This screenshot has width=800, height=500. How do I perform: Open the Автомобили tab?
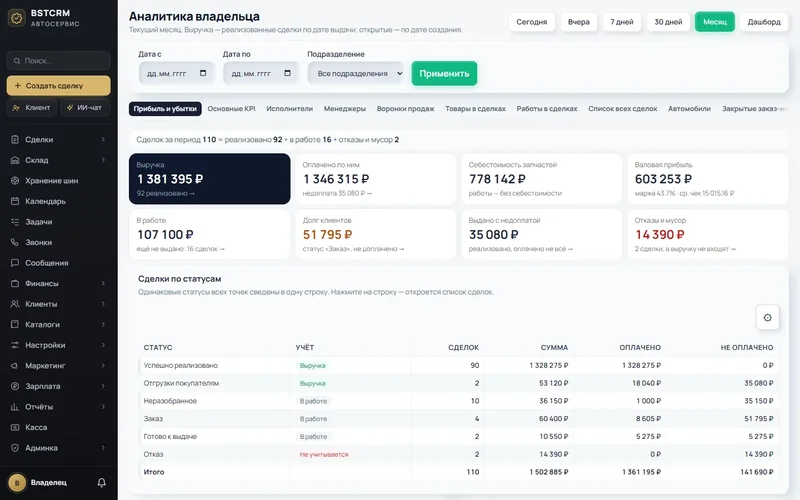pos(689,109)
